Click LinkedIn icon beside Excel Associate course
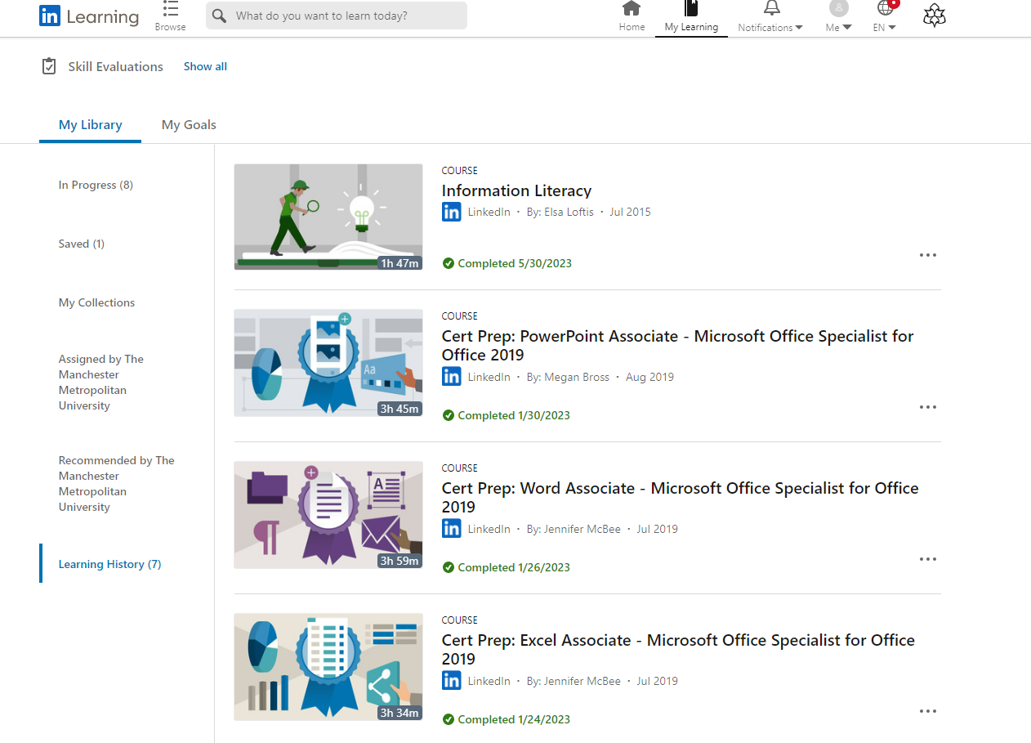Viewport: 1031px width, 743px height. [x=451, y=681]
